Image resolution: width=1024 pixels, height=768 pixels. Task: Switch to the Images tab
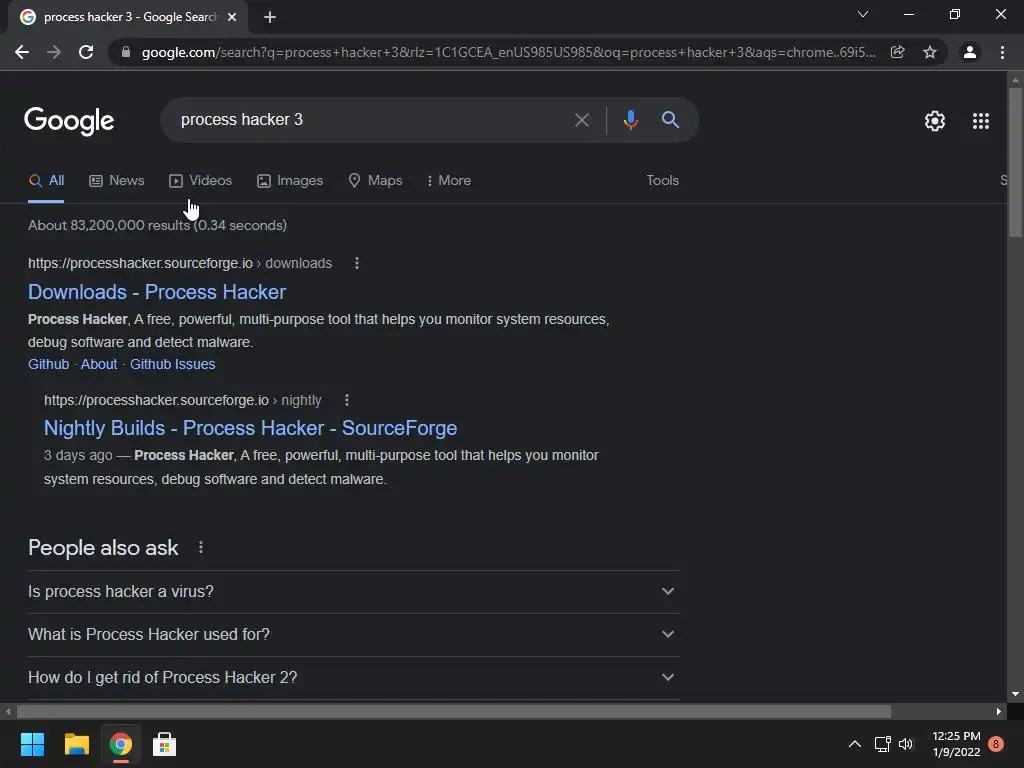tap(290, 181)
